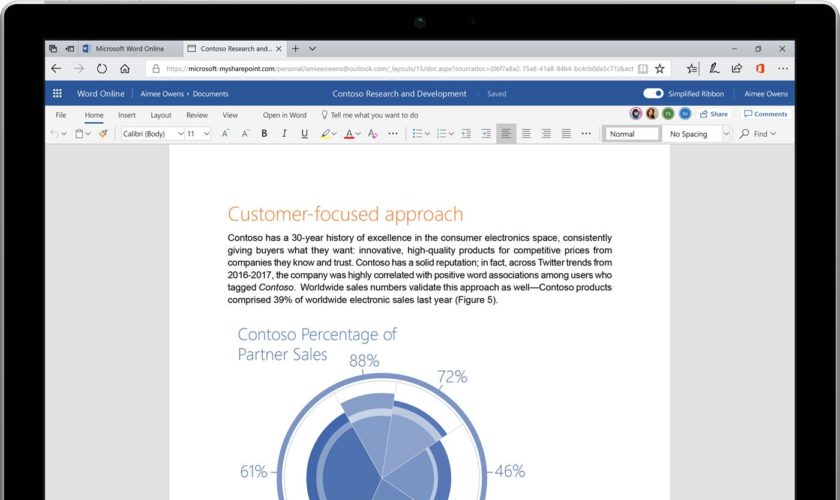Expand the styles gallery arrow
This screenshot has height=500, width=840.
tap(726, 134)
